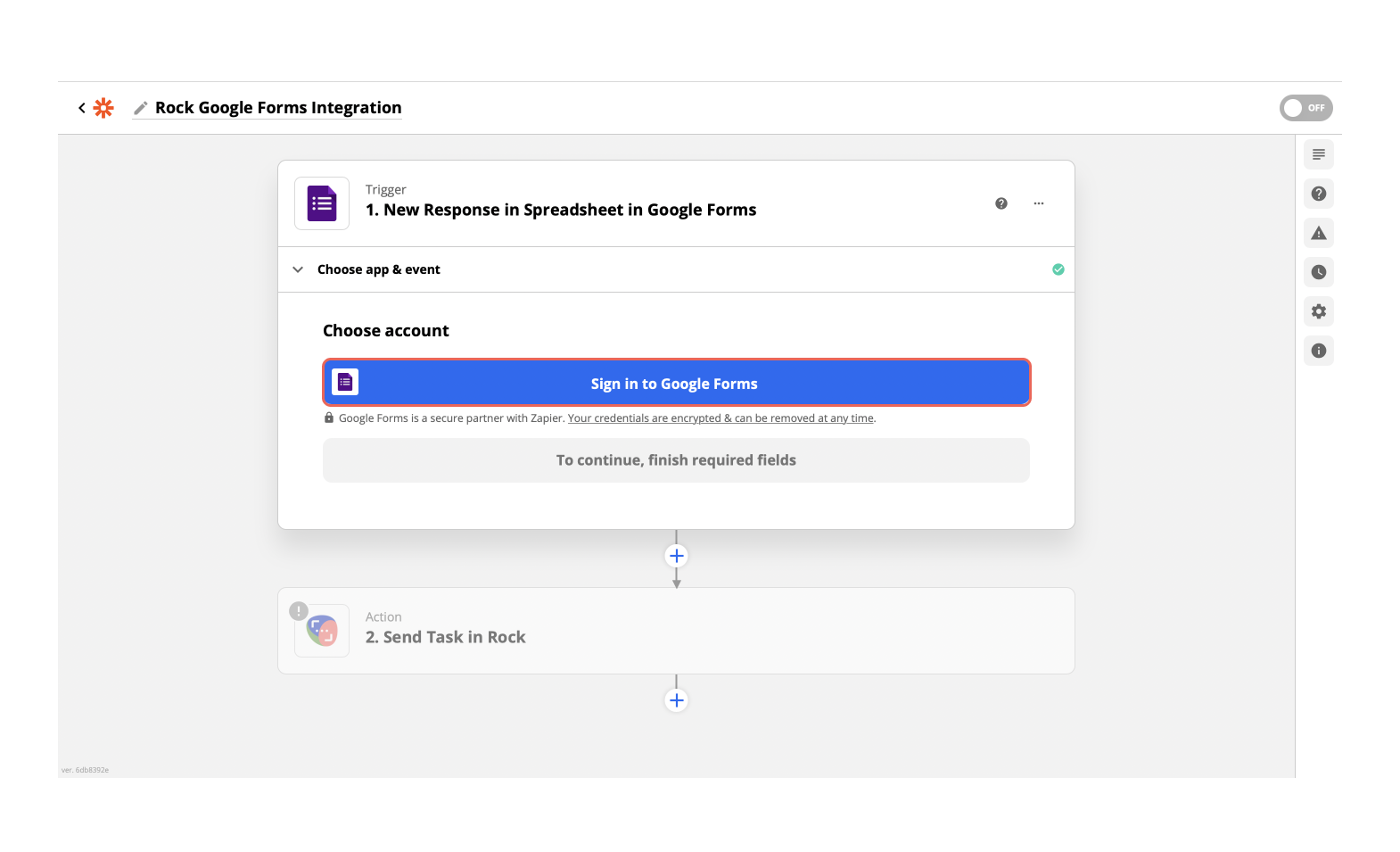Click the Zapier logo icon
Screen dimensions: 1400x852
(x=103, y=108)
